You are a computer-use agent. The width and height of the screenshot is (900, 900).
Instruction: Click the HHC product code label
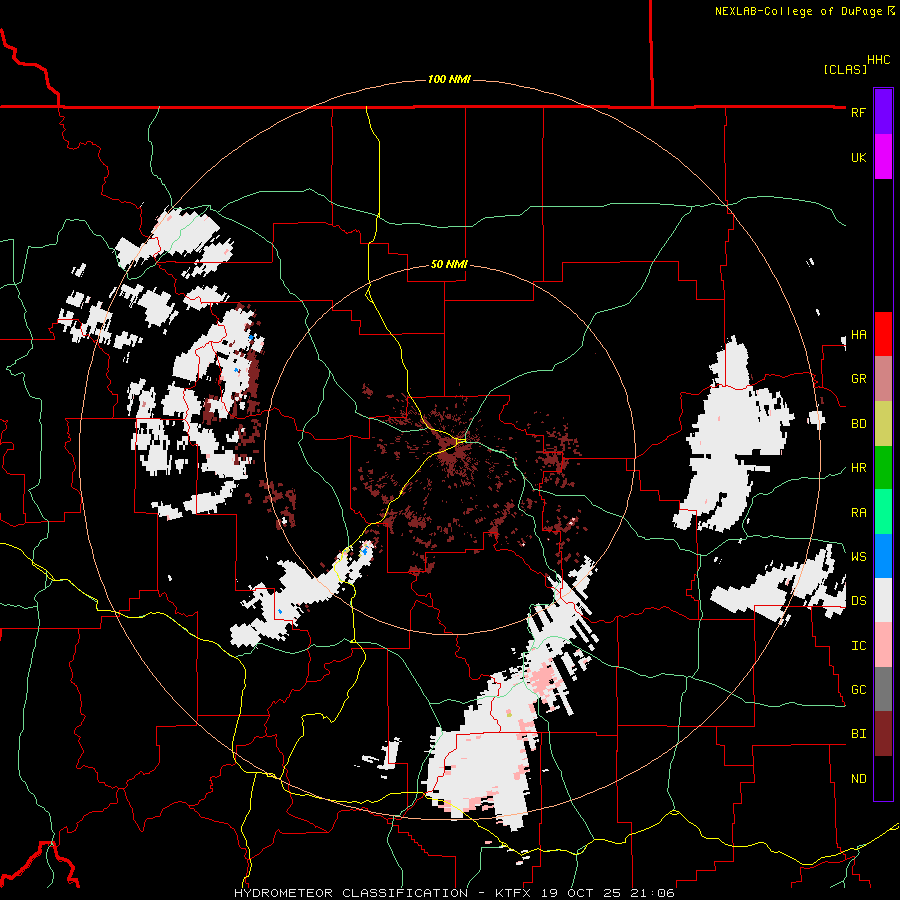879,60
